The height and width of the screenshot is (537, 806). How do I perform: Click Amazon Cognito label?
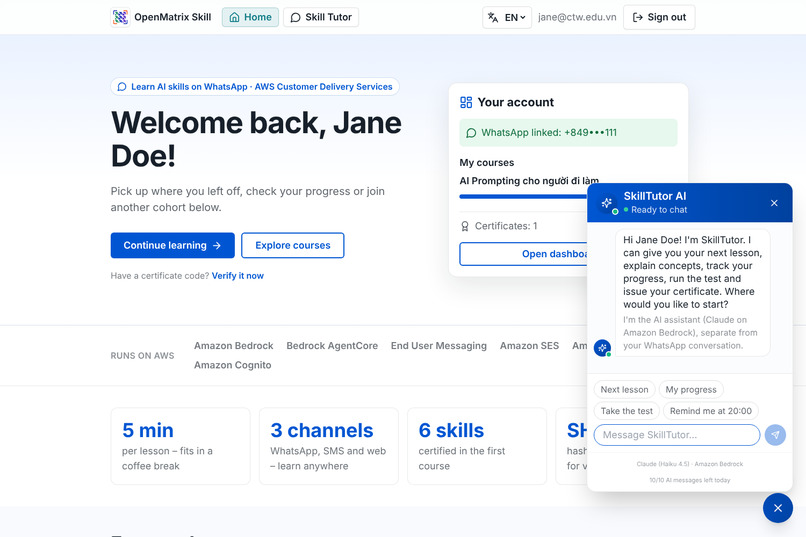click(x=232, y=365)
